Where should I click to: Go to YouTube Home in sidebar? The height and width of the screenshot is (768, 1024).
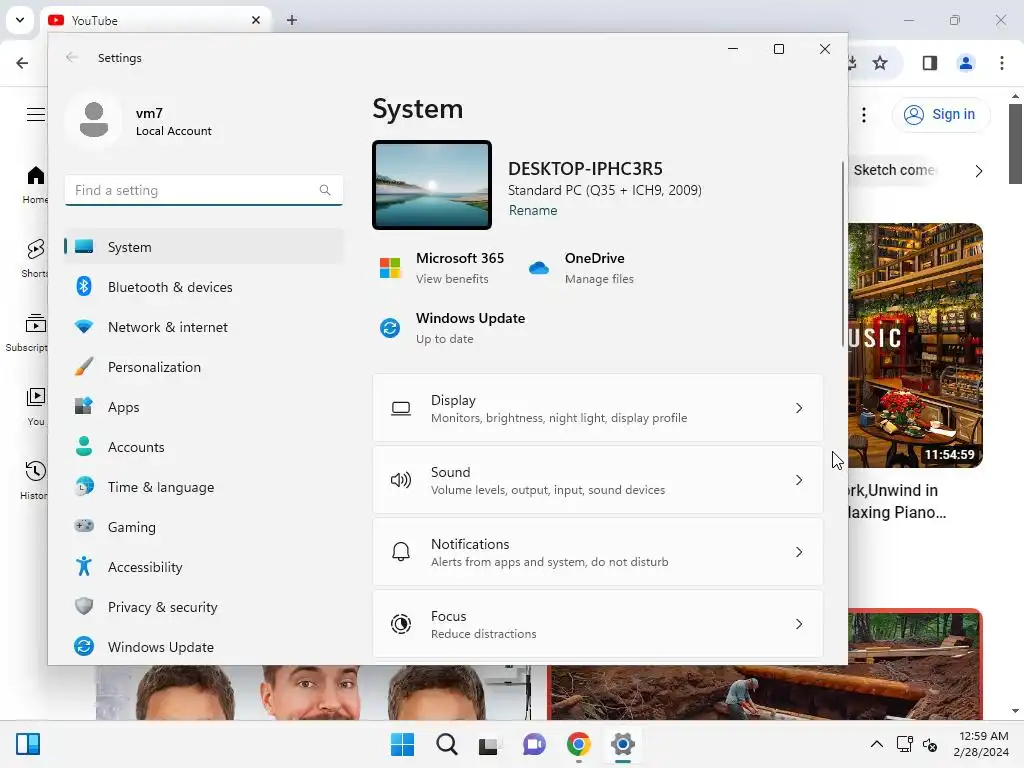pyautogui.click(x=35, y=184)
